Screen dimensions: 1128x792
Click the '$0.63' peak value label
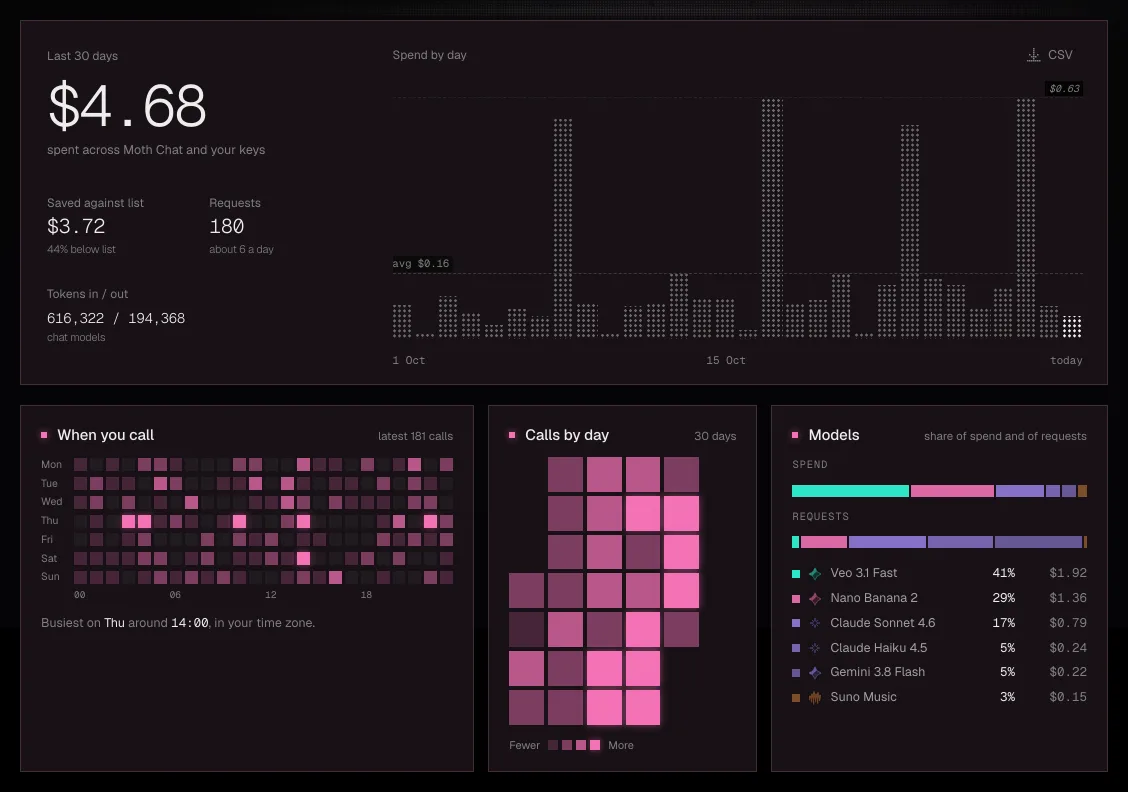pos(1064,88)
